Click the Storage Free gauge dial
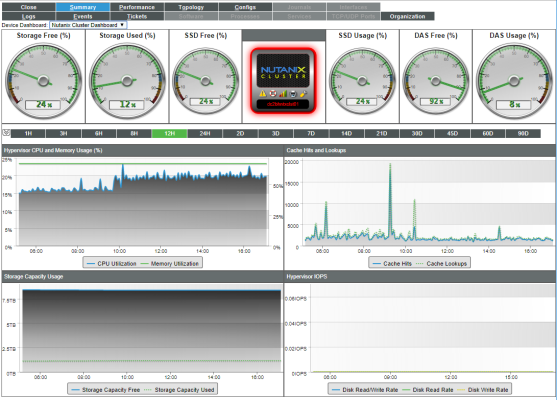The image size is (557, 400). (43, 81)
